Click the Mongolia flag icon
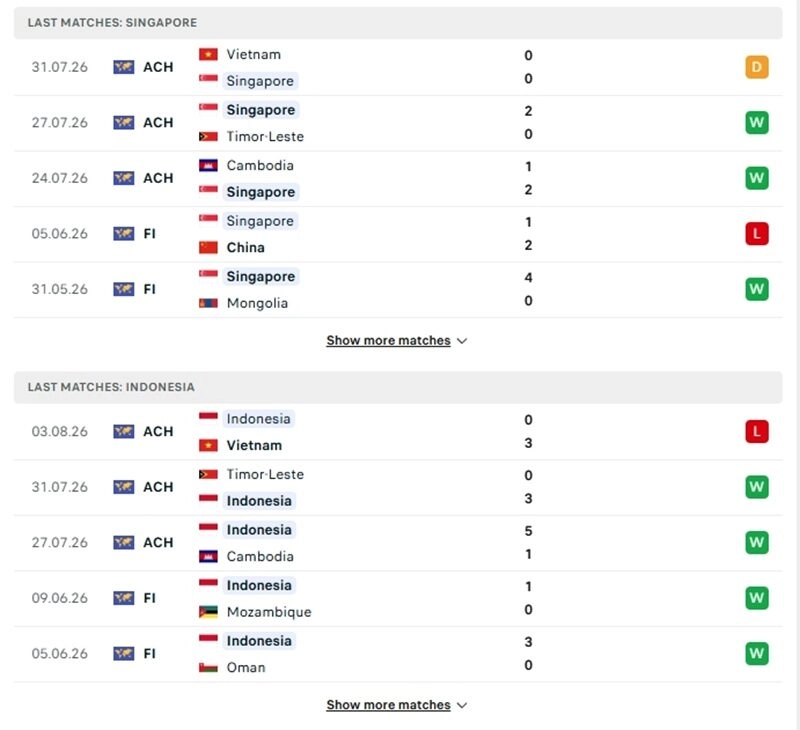 [x=208, y=303]
